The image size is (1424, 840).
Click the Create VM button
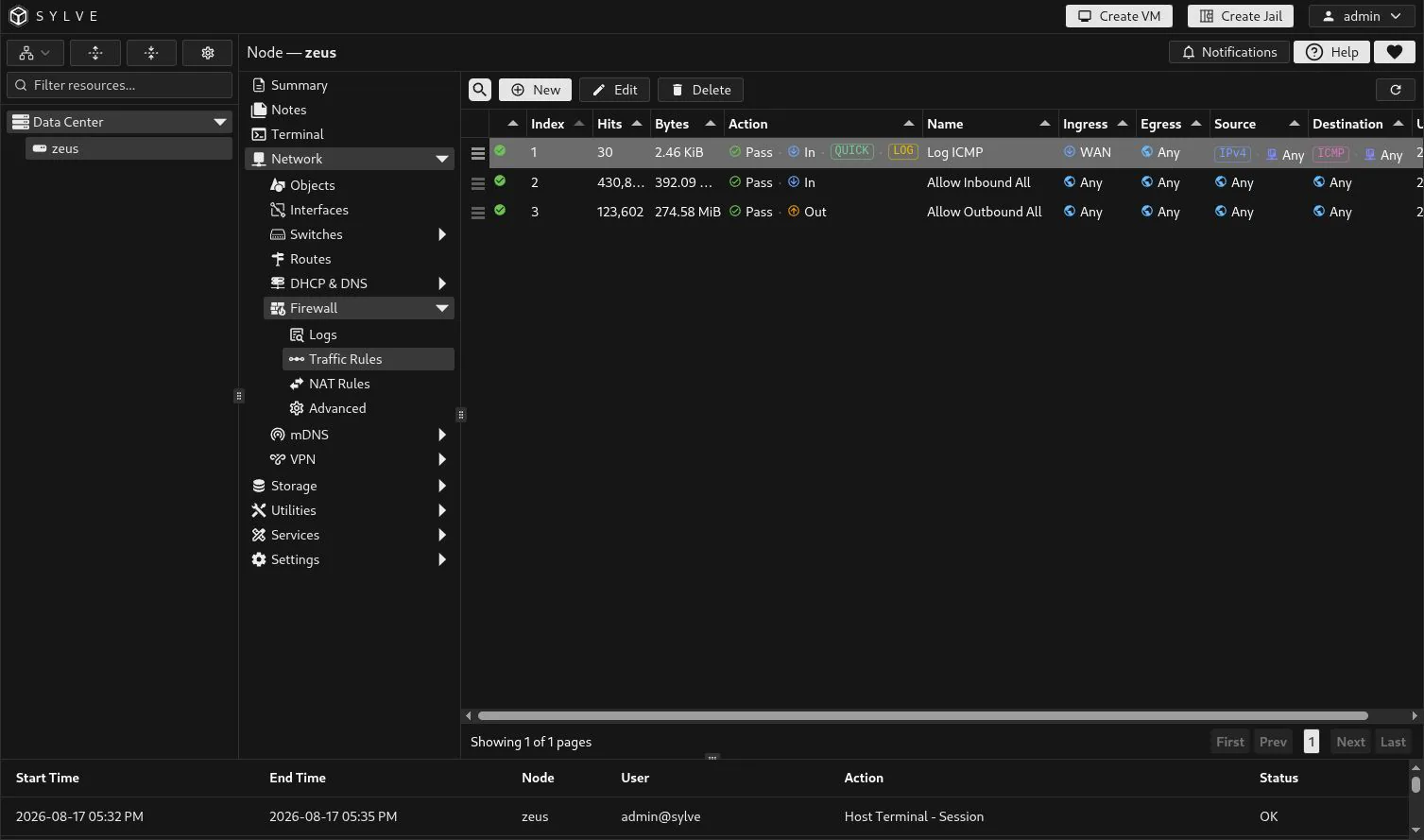pyautogui.click(x=1119, y=16)
